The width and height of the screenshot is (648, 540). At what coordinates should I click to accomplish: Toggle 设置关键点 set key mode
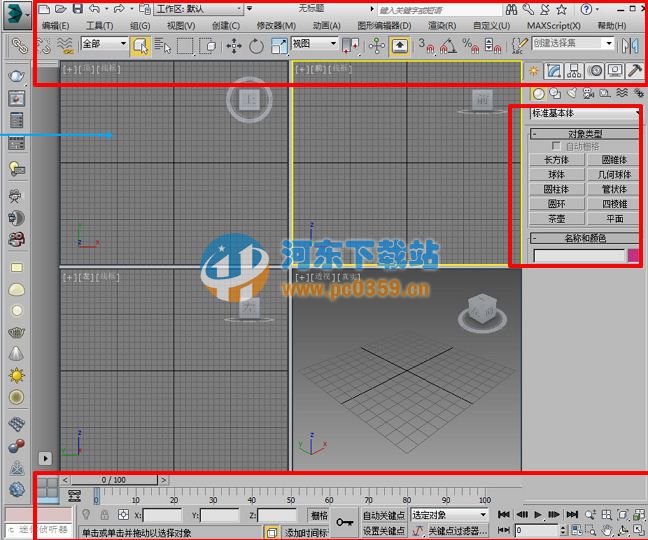coord(383,530)
